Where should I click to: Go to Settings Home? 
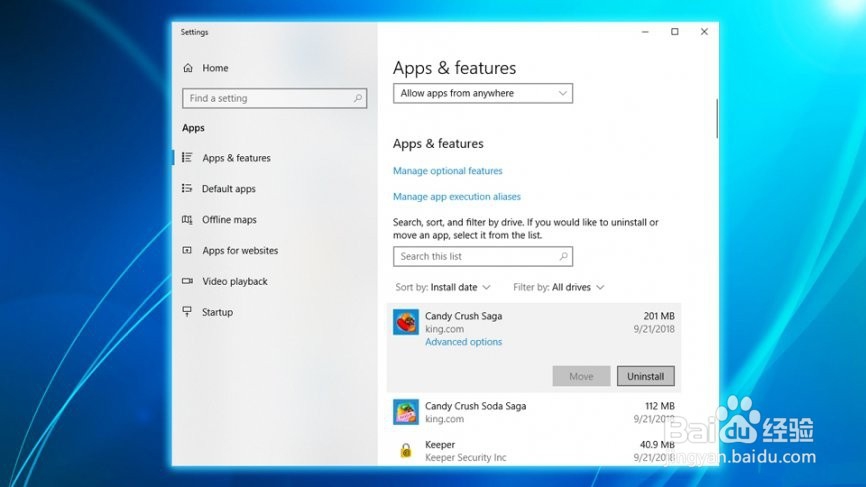[205, 68]
